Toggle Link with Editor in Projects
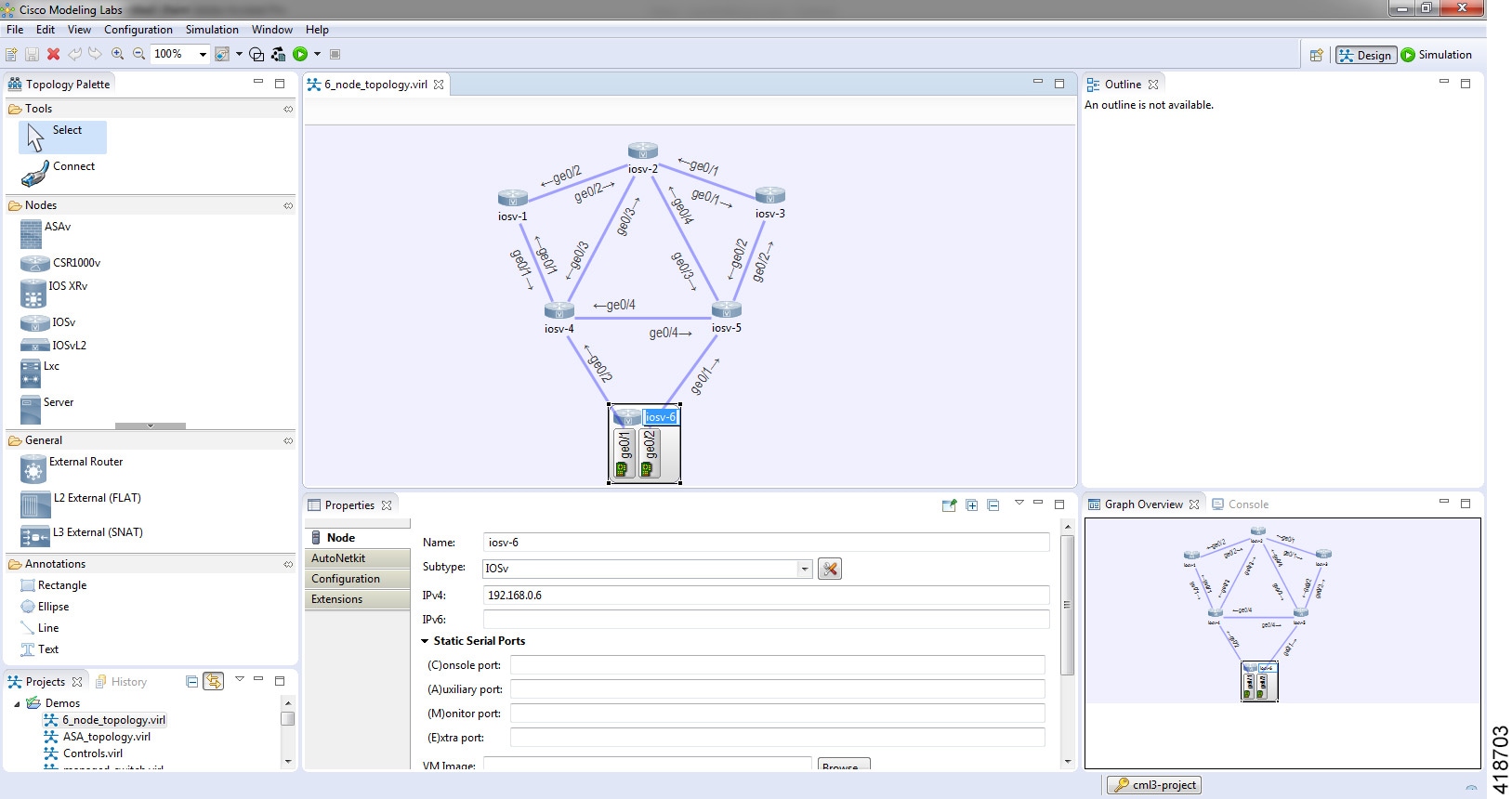Image resolution: width=1512 pixels, height=799 pixels. [214, 682]
